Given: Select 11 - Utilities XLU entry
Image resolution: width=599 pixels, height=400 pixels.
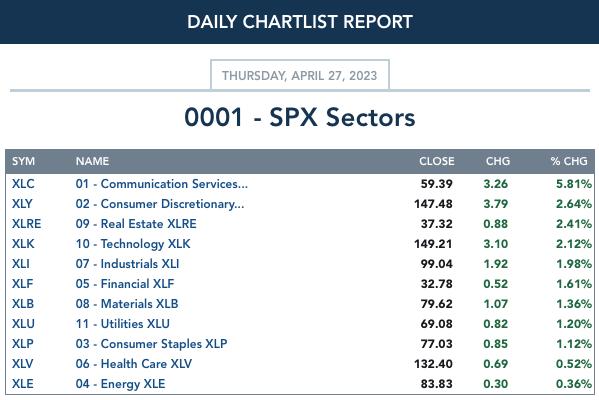Looking at the screenshot, I should (123, 324).
